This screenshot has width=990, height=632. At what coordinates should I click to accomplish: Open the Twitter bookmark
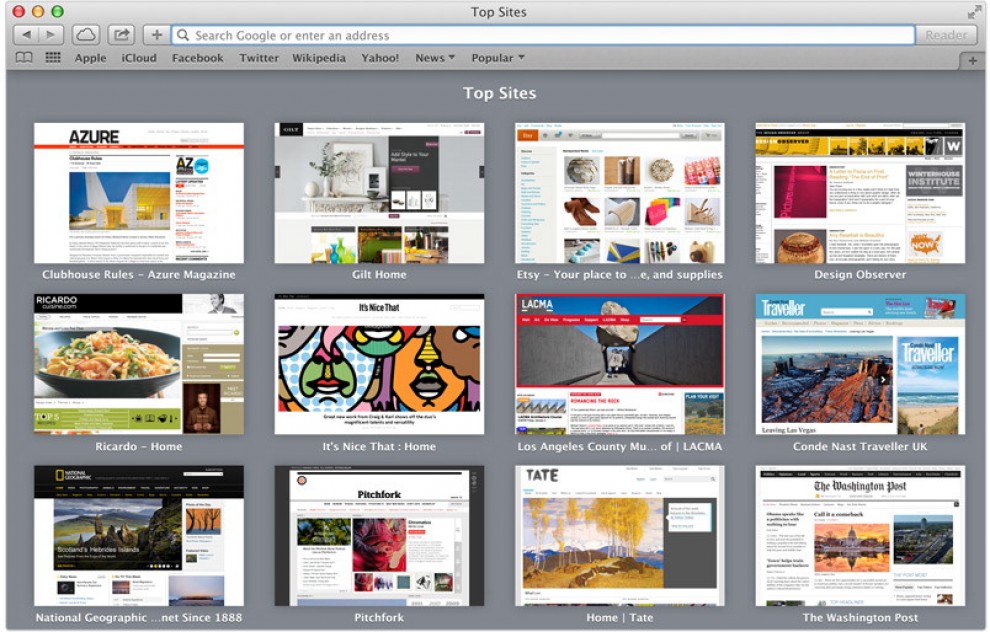pos(259,58)
